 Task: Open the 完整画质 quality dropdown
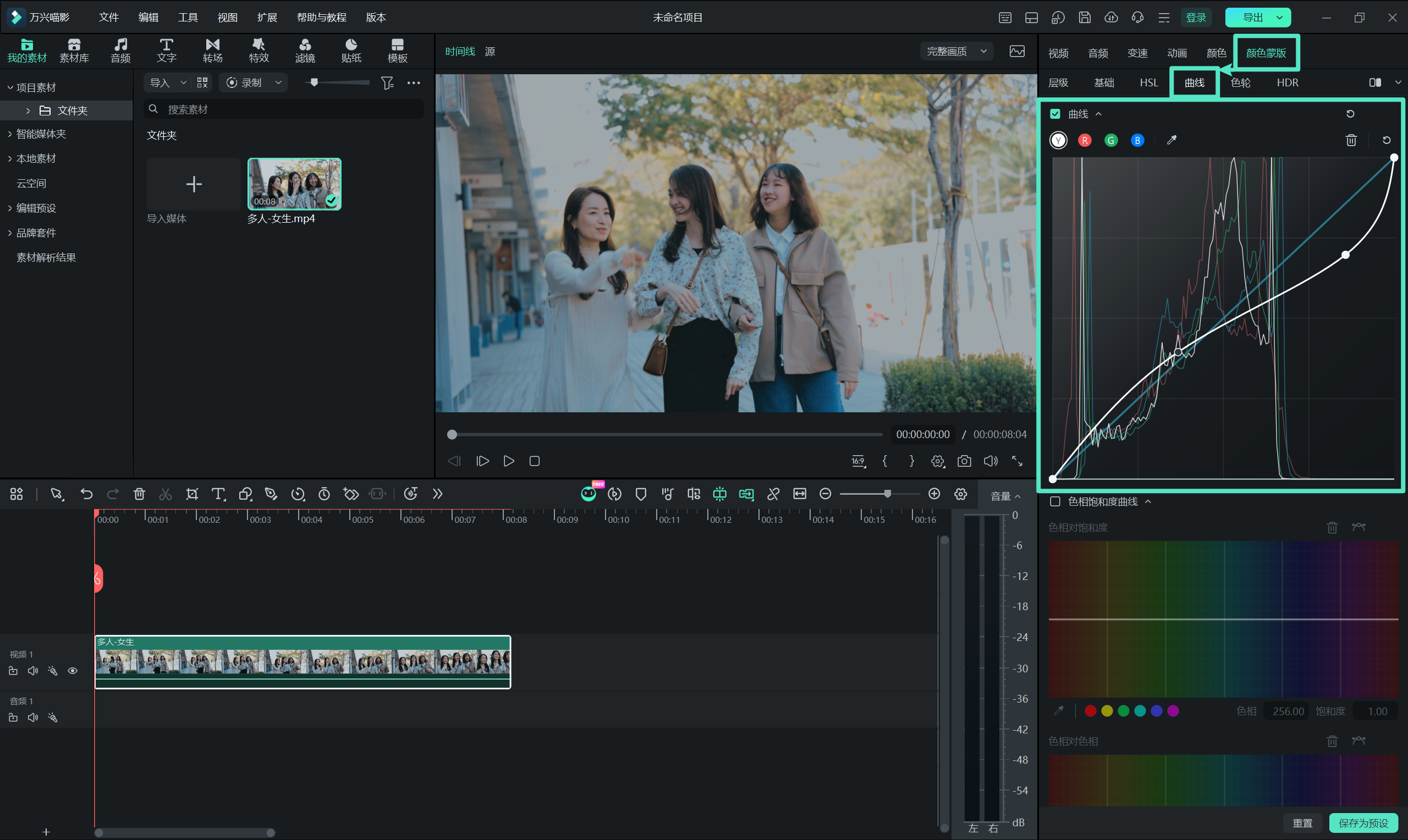coord(956,51)
